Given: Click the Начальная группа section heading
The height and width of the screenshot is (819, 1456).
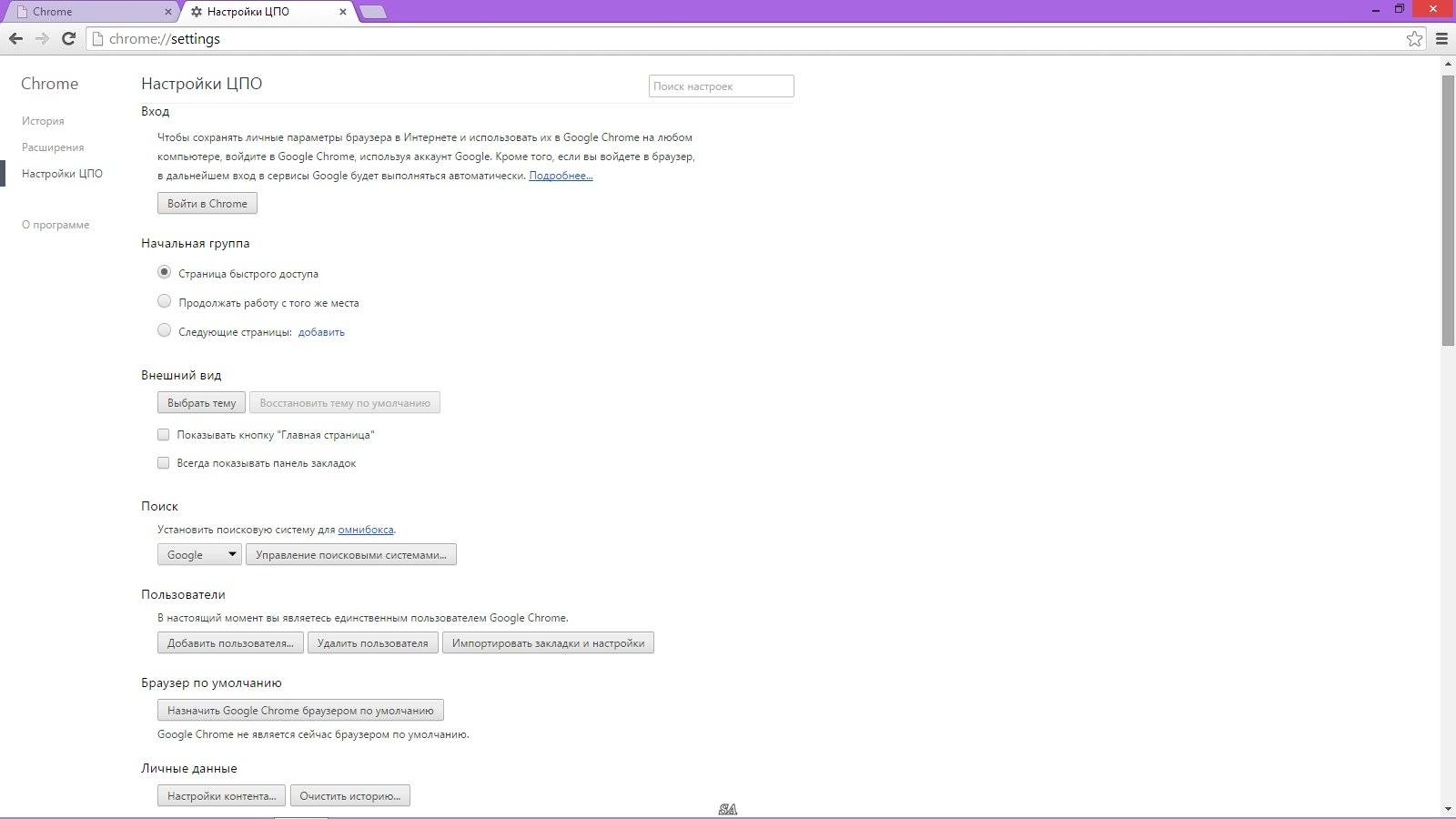Looking at the screenshot, I should click(x=196, y=244).
